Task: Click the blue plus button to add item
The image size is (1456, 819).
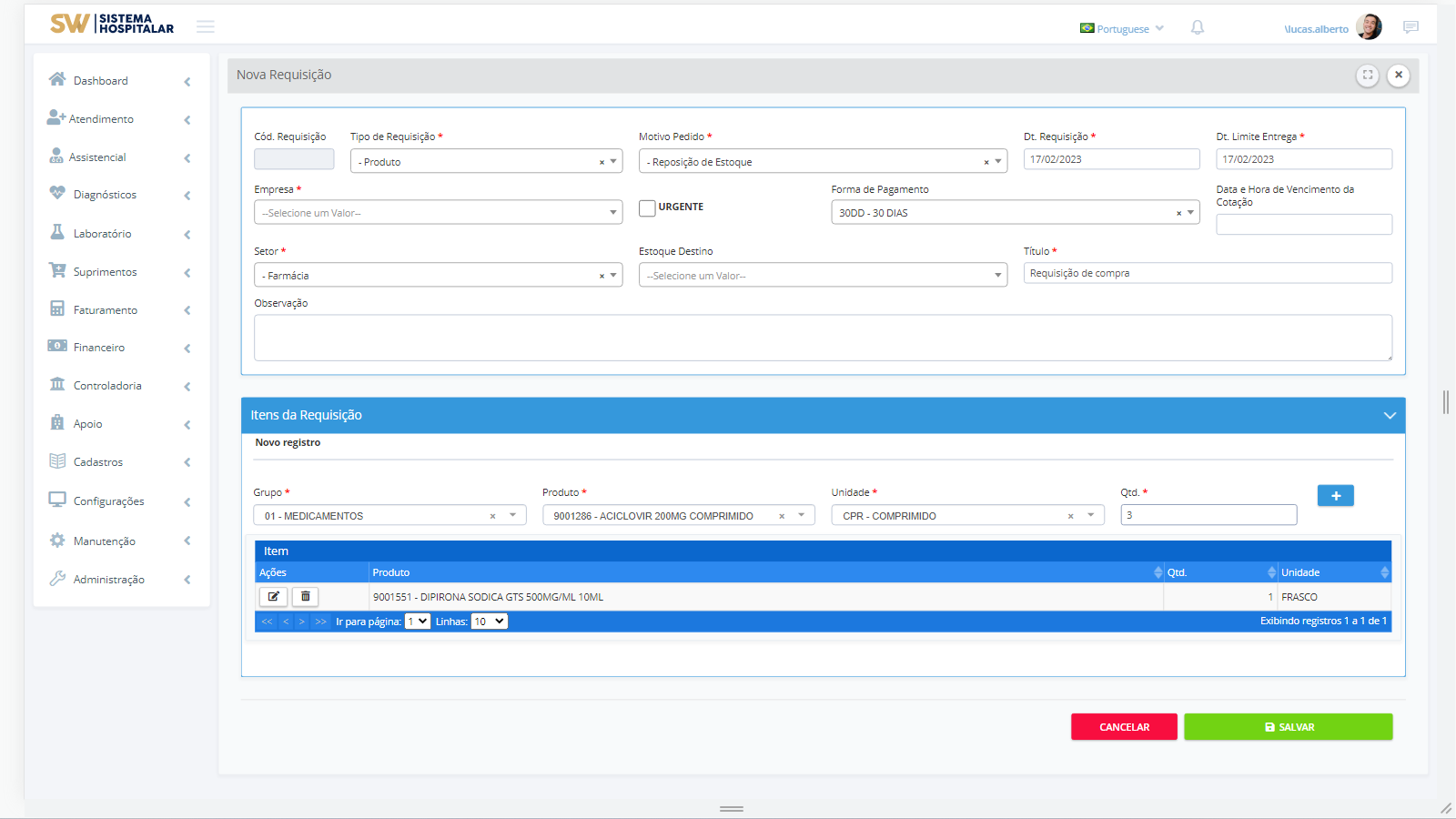Action: point(1335,496)
